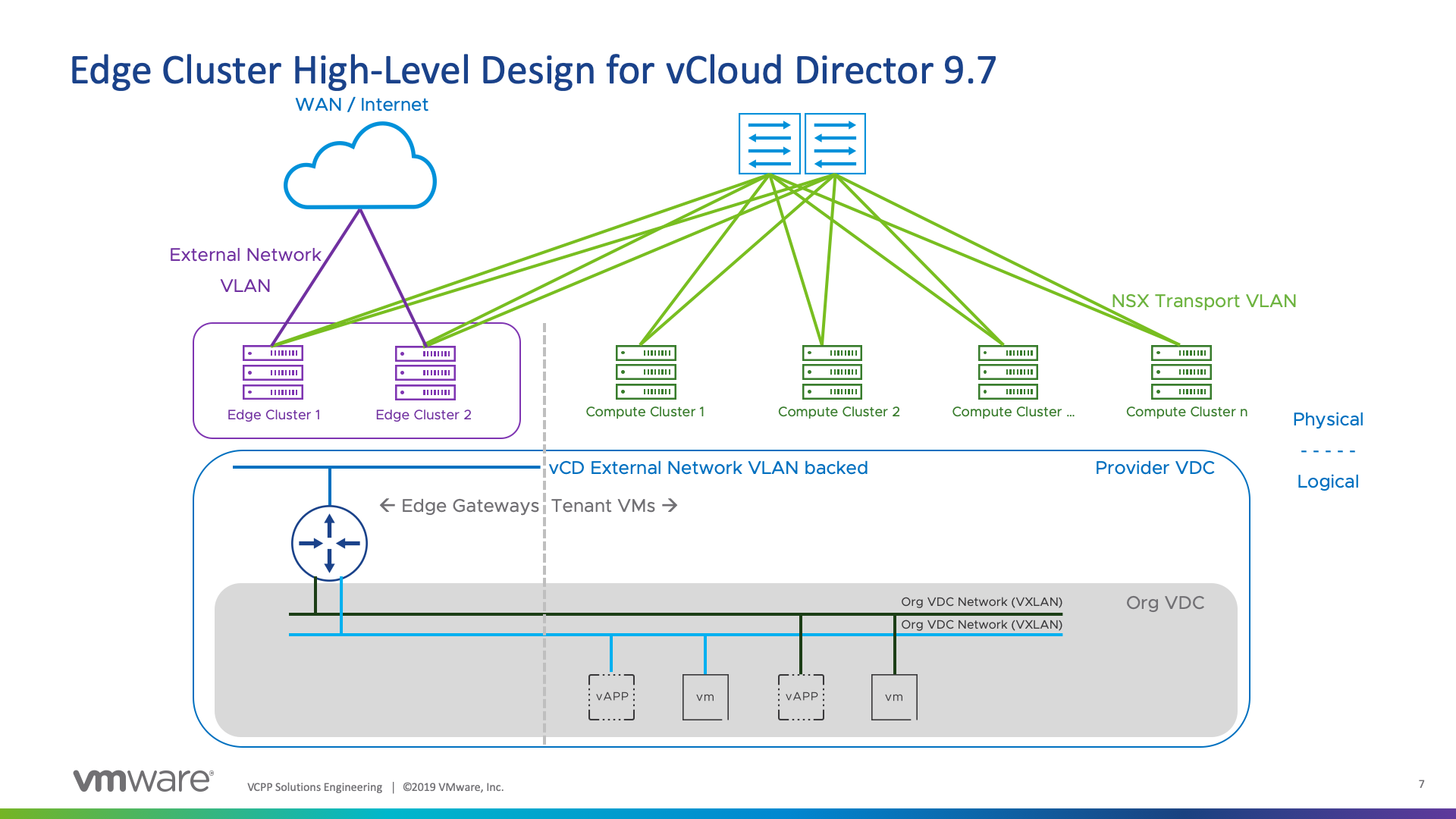Select the NSX Transport VLAN label
Screen dimensions: 1456x819
coord(1203,301)
